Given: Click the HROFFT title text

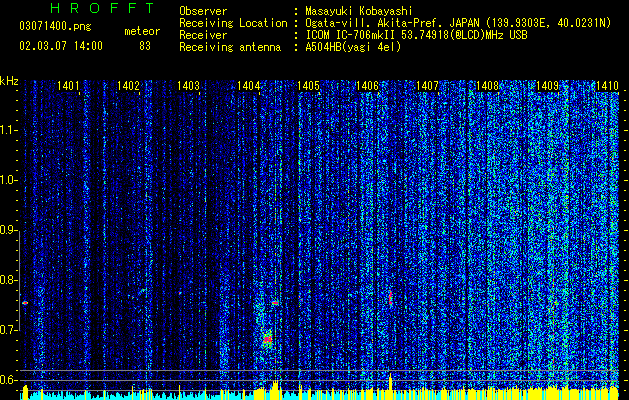Looking at the screenshot, I should click(103, 8).
